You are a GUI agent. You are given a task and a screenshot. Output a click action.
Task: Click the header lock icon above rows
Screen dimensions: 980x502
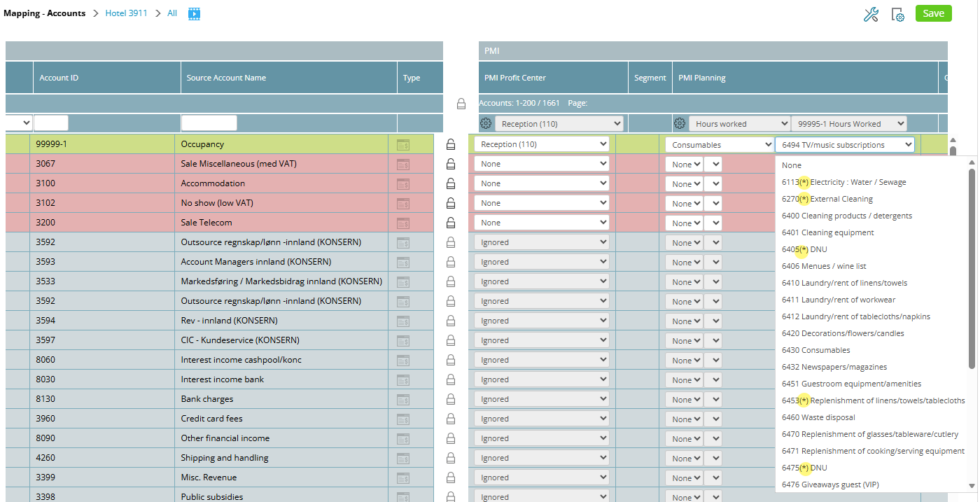(461, 104)
